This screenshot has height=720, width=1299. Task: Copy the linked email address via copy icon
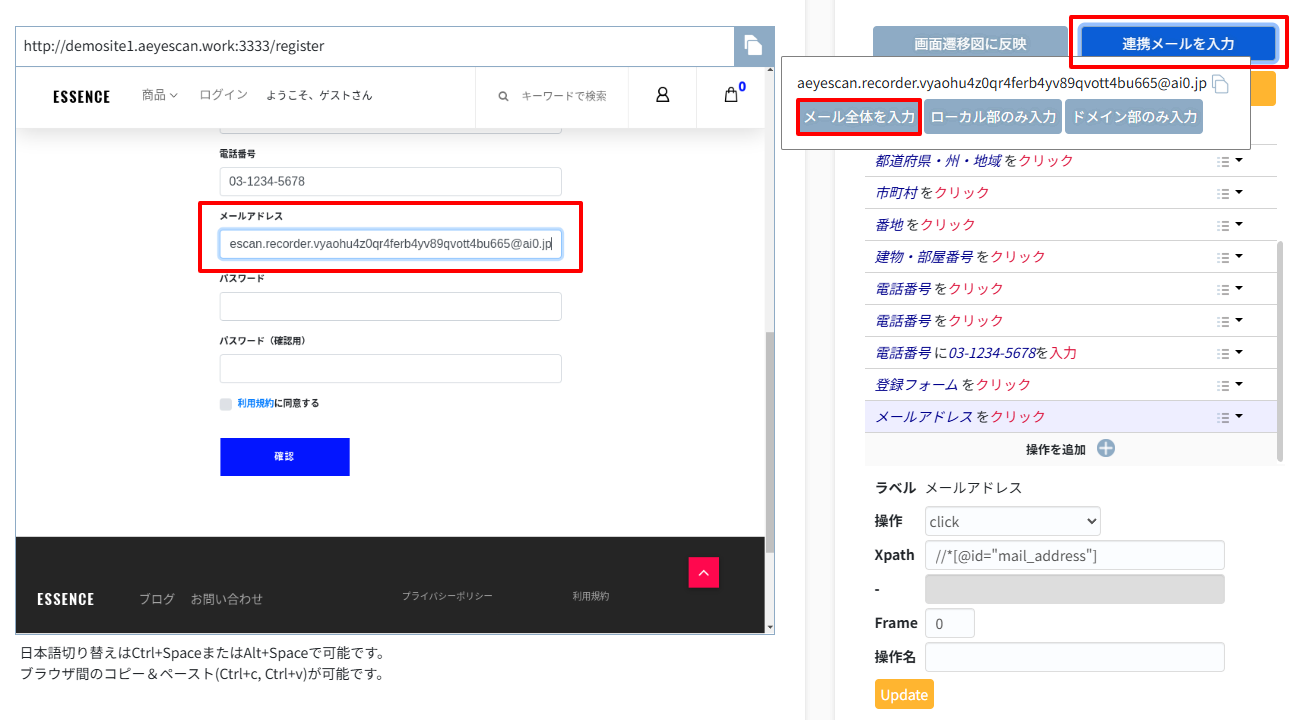(1220, 84)
